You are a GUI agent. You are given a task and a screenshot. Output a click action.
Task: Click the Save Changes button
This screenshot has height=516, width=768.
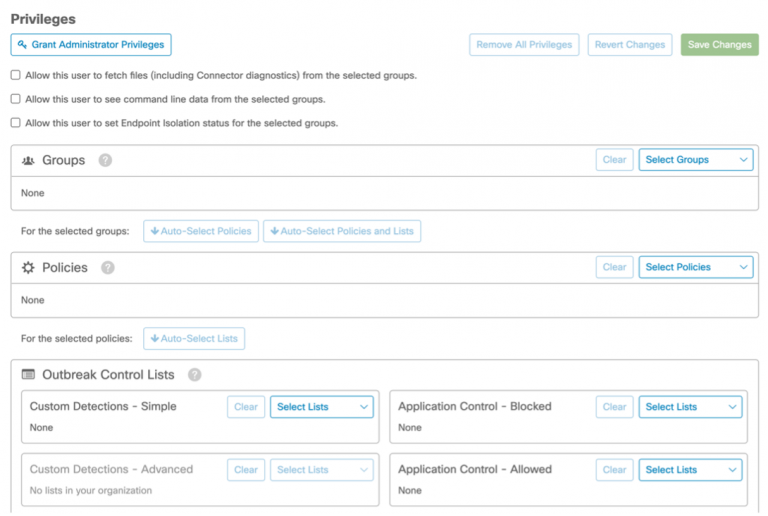coord(719,45)
